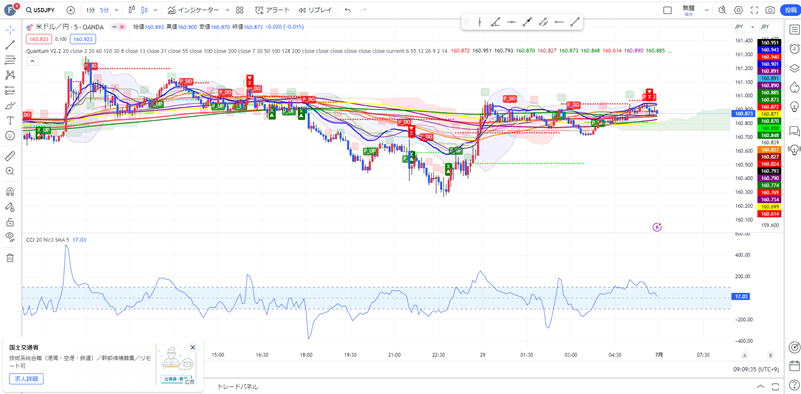The image size is (801, 394).
Task: Open the object tree layers icon
Action: pyautogui.click(x=794, y=68)
